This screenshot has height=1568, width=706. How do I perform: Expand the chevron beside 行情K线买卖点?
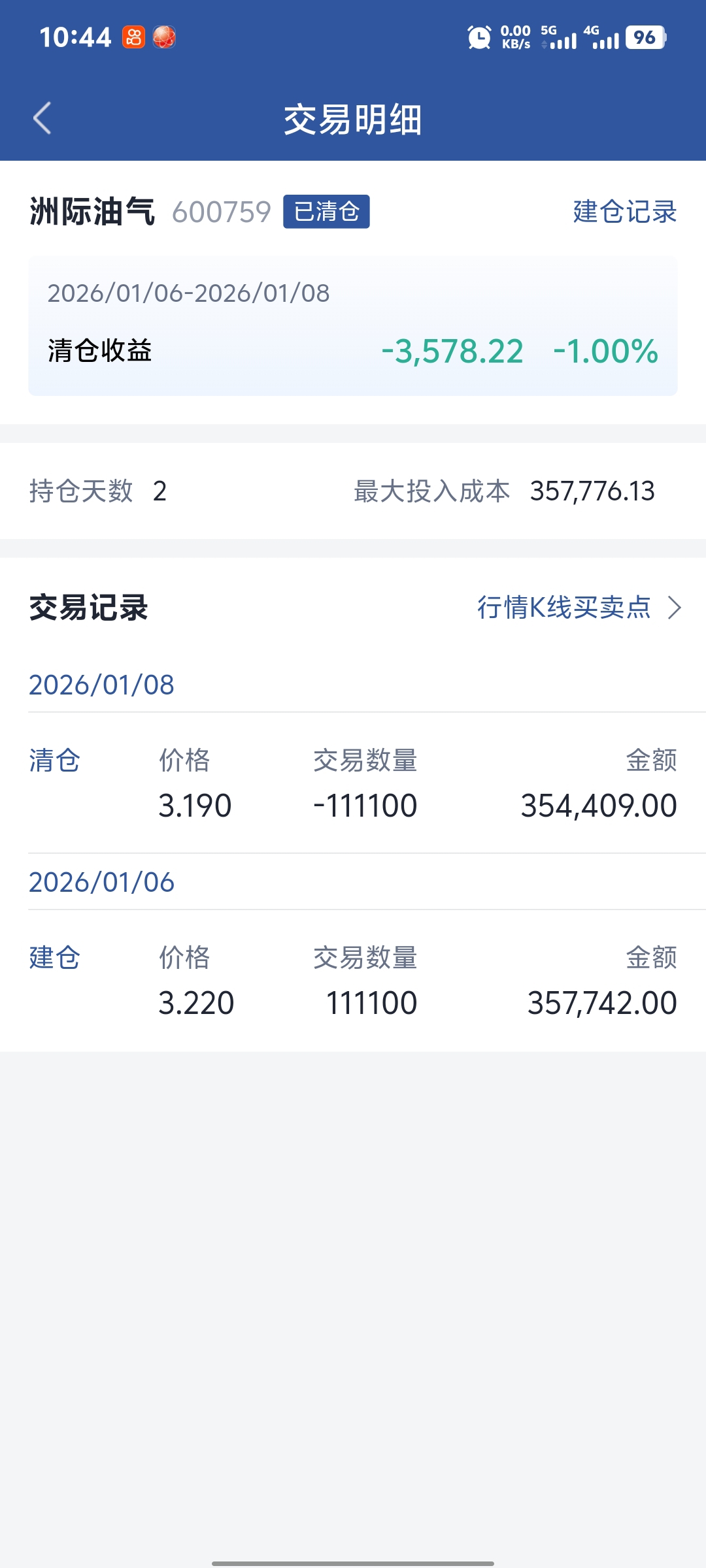[675, 608]
